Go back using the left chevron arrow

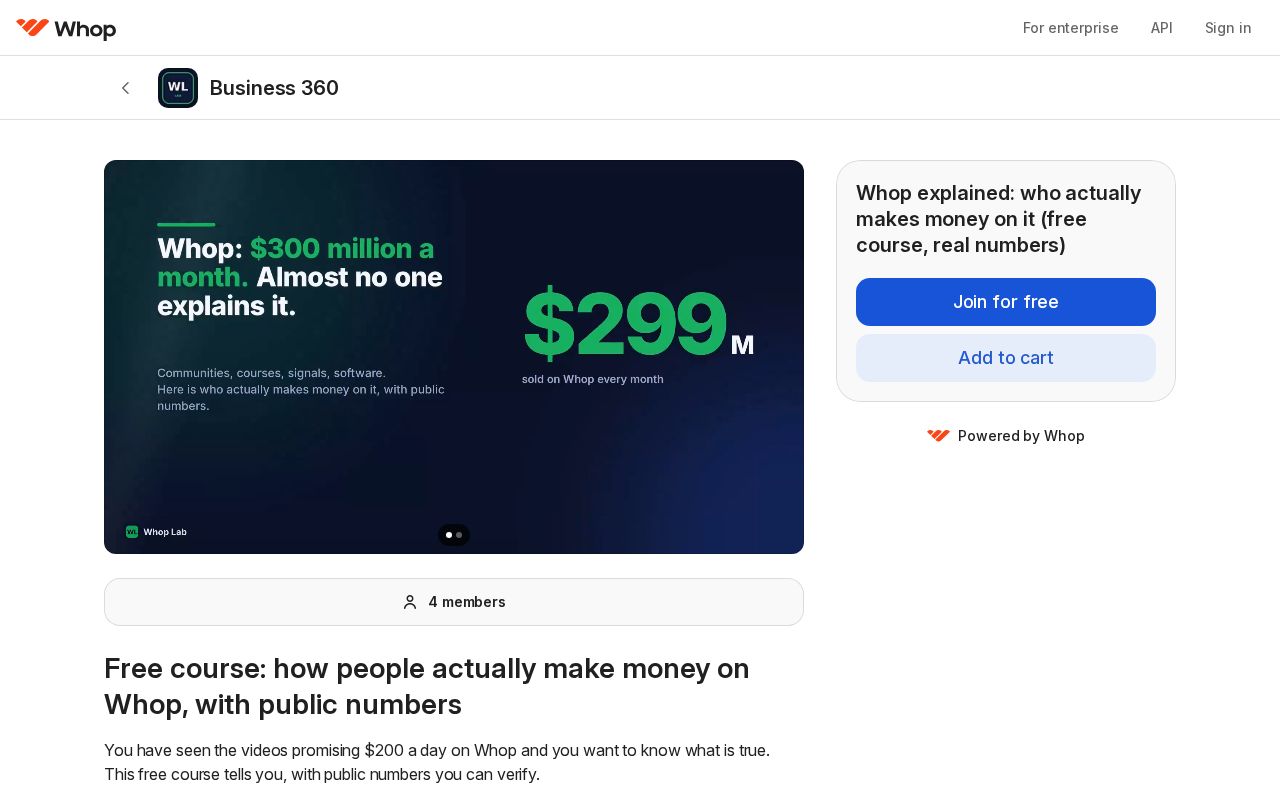125,88
